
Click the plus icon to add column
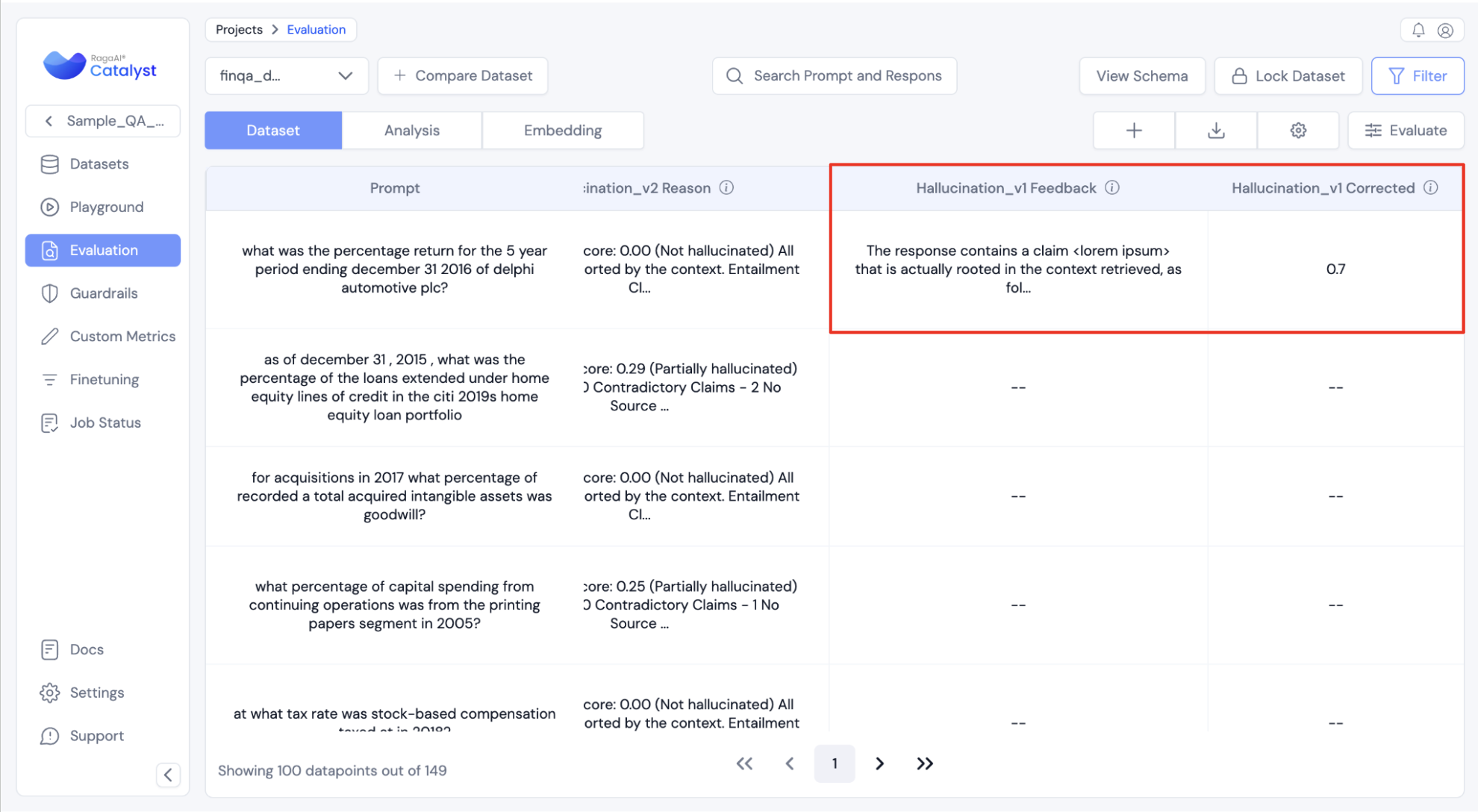(x=1134, y=131)
